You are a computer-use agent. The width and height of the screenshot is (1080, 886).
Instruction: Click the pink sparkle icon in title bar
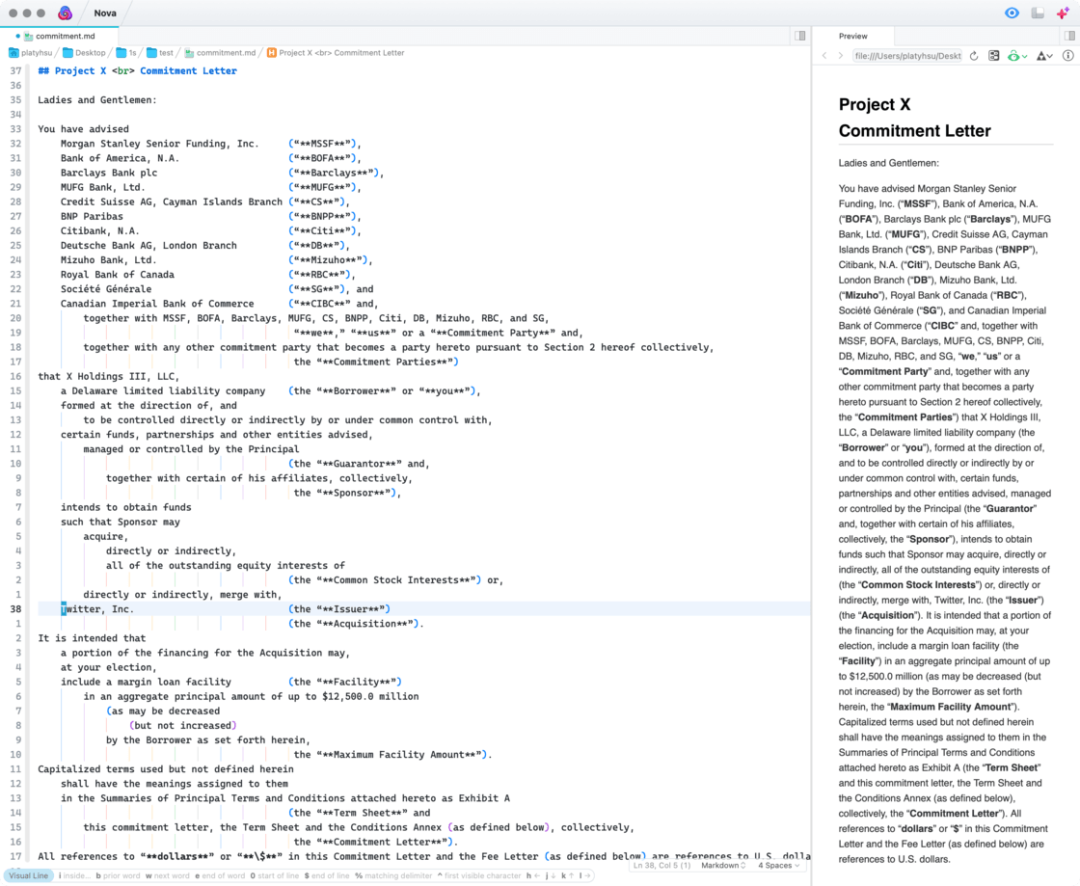1063,12
